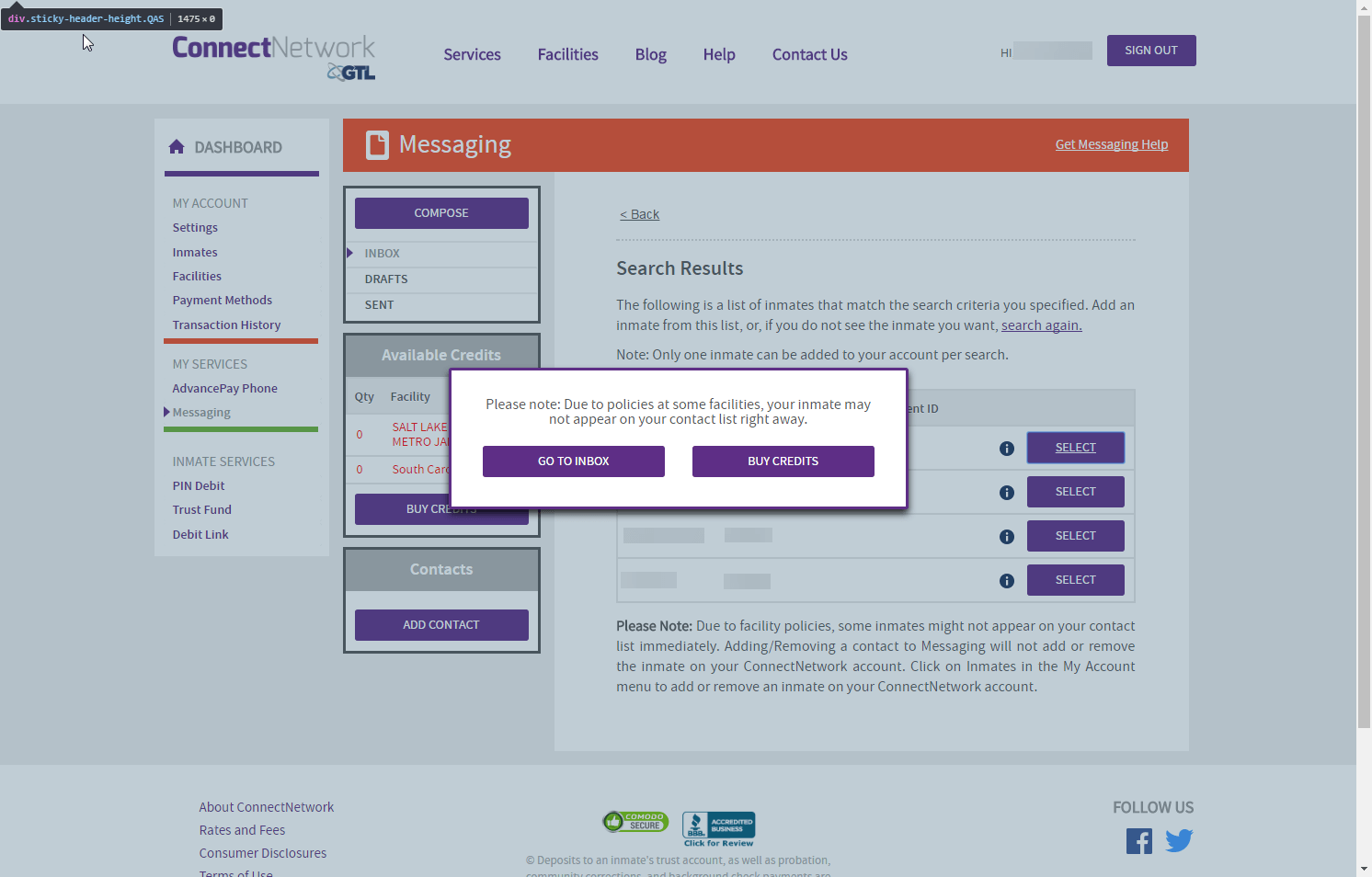Viewport: 1372px width, 877px height.
Task: Click the Comodo Secure badge
Action: pyautogui.click(x=635, y=822)
